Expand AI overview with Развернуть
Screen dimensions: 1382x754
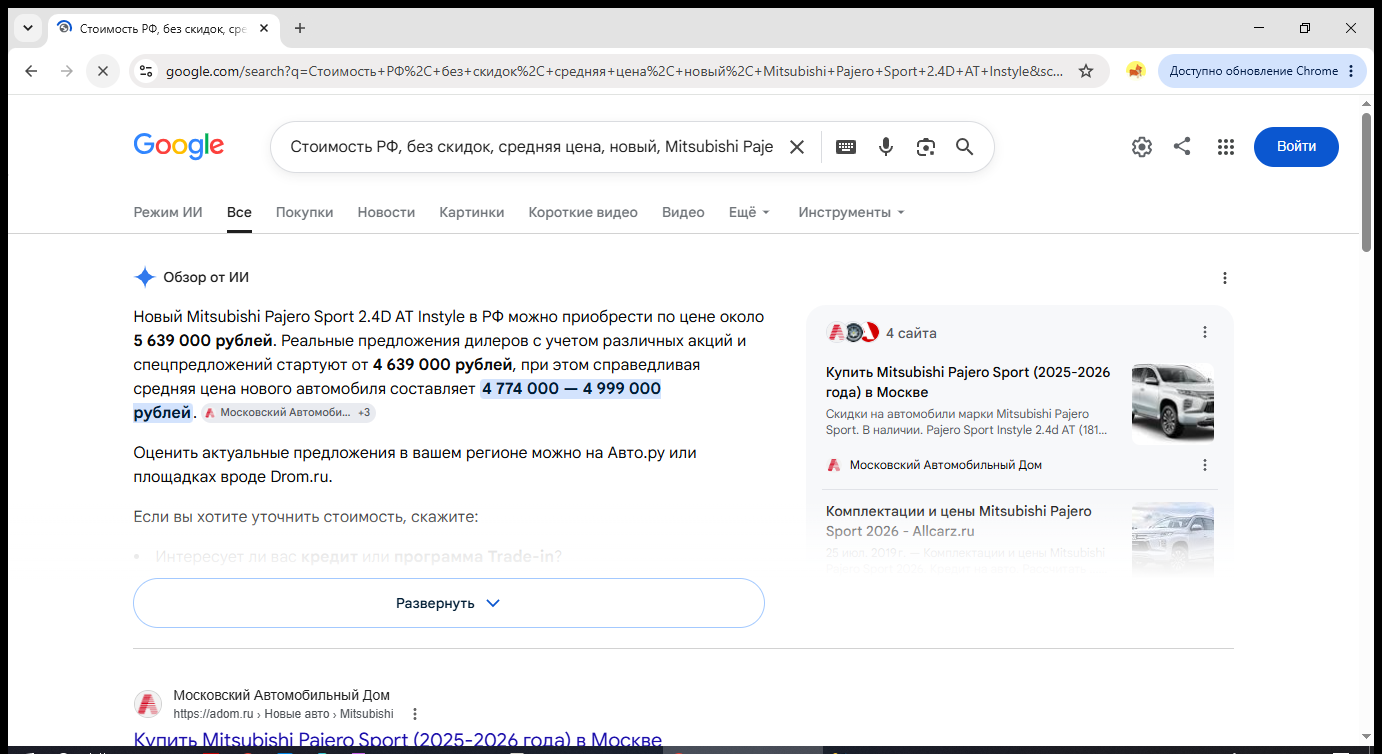click(449, 603)
